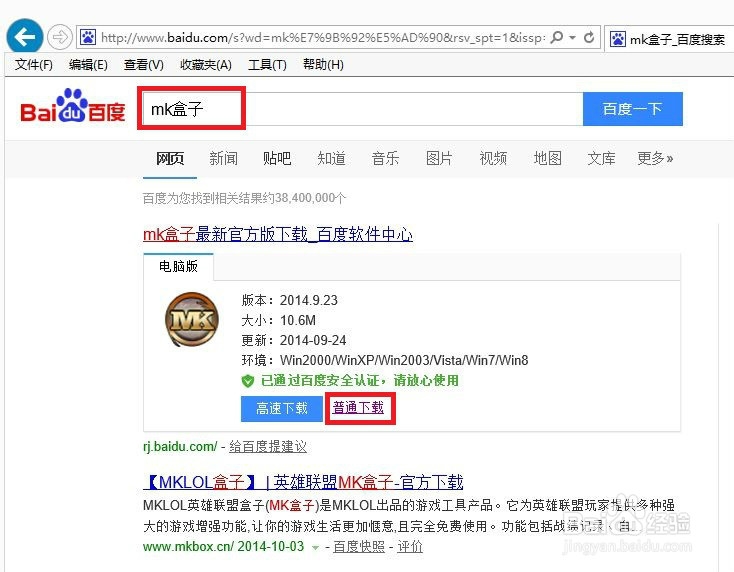The height and width of the screenshot is (572, 734).
Task: Click the search box containing mk盒子
Action: (x=363, y=109)
